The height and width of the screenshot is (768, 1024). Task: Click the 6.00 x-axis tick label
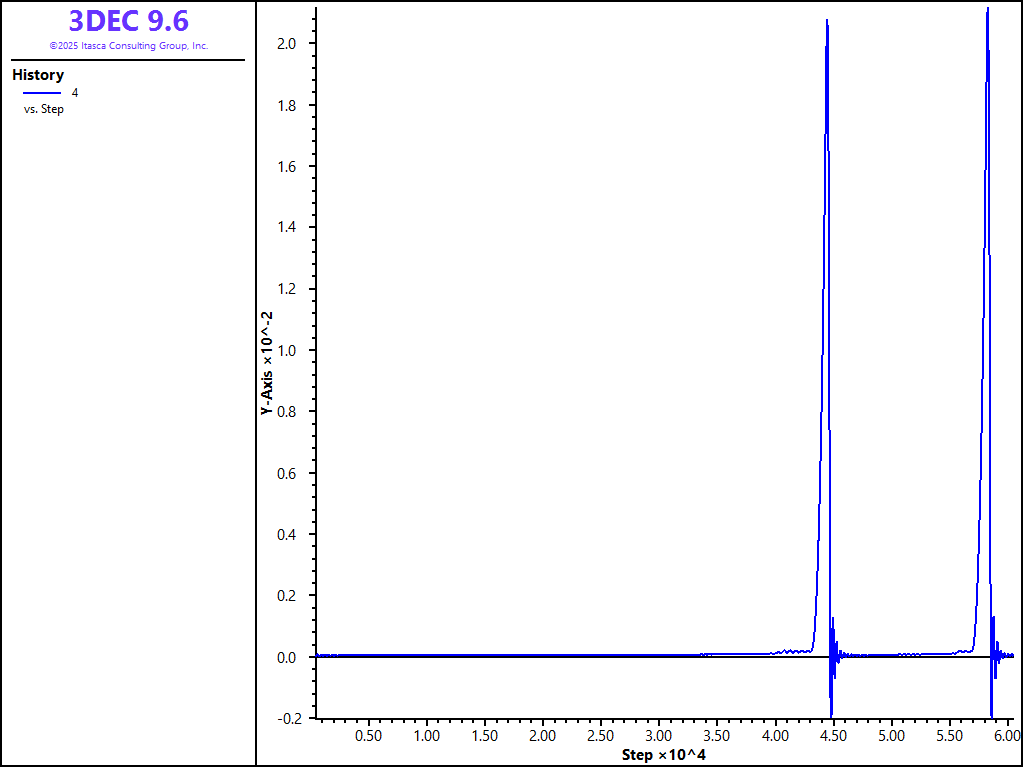pos(1006,736)
